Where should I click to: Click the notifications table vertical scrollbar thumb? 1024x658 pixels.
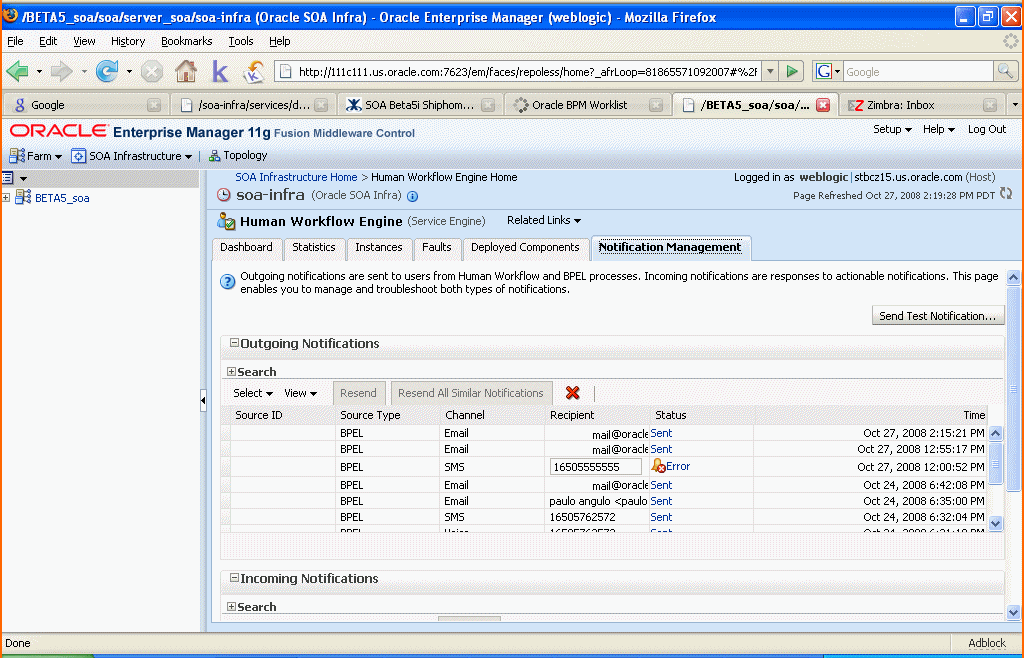click(995, 463)
